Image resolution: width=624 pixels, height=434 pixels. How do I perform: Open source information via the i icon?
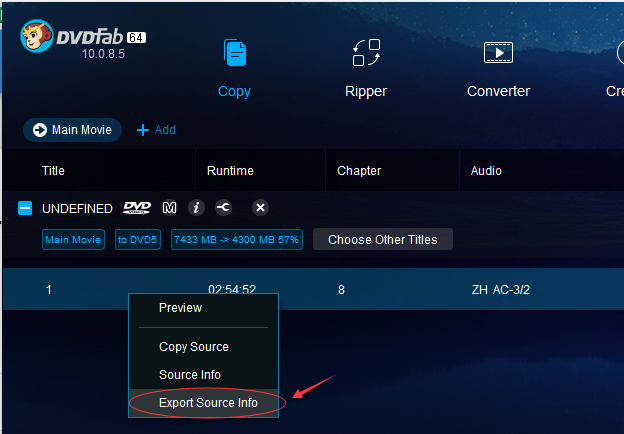(x=196, y=208)
